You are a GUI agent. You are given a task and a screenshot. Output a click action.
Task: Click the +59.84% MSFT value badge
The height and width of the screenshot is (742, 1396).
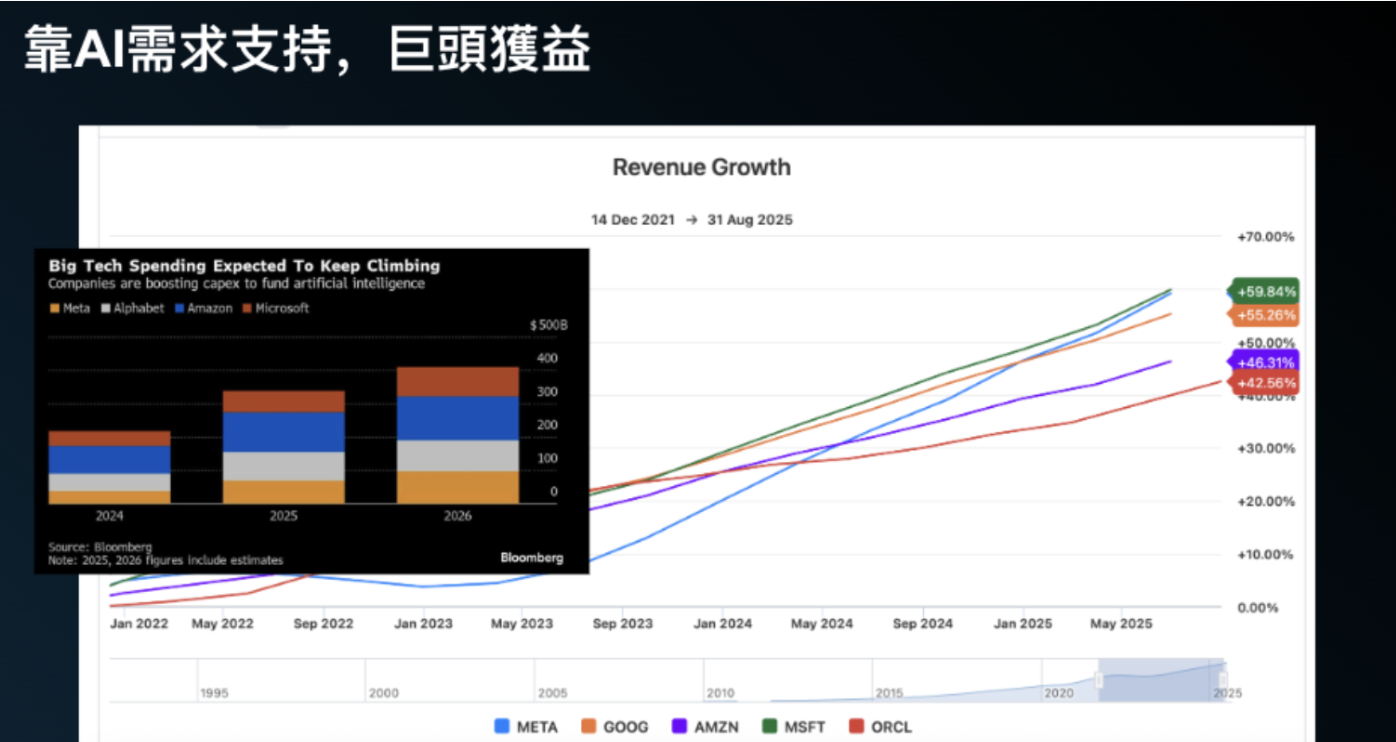click(x=1262, y=291)
